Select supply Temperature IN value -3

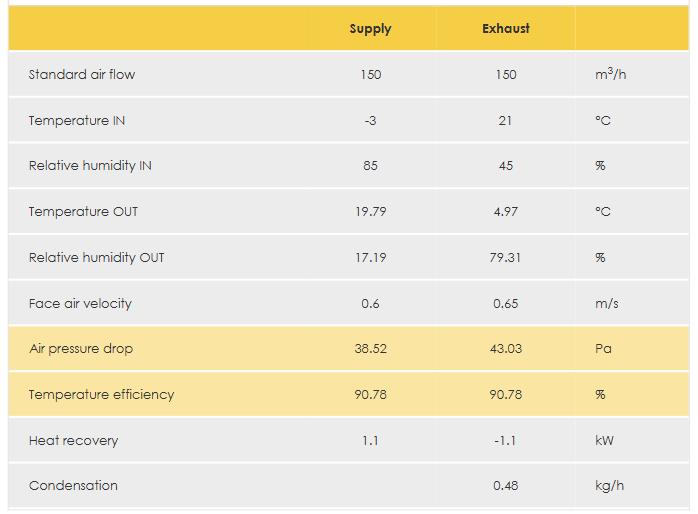click(x=370, y=121)
